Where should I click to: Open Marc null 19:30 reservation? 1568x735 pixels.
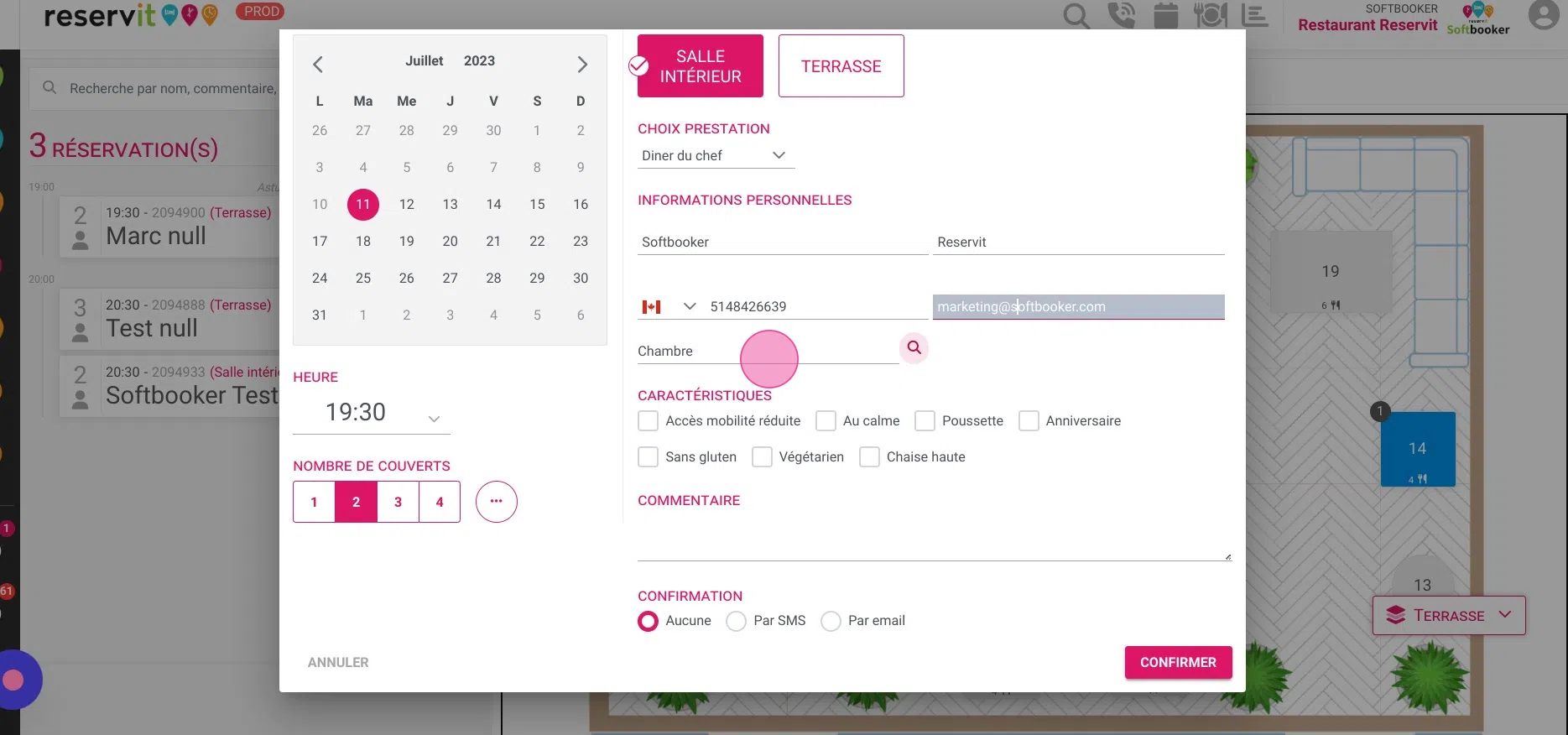tap(170, 227)
